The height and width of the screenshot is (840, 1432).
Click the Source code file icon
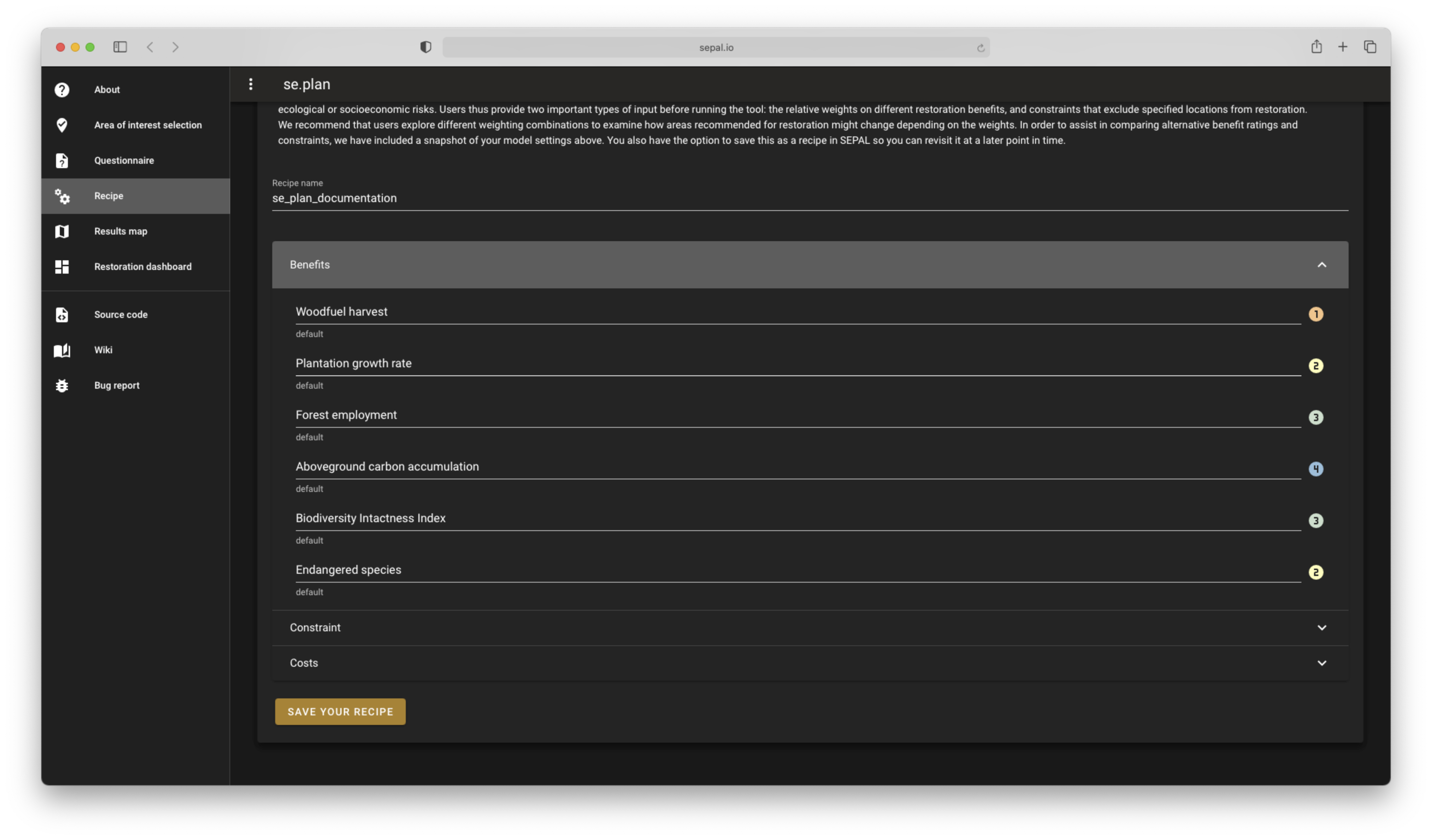(x=62, y=315)
